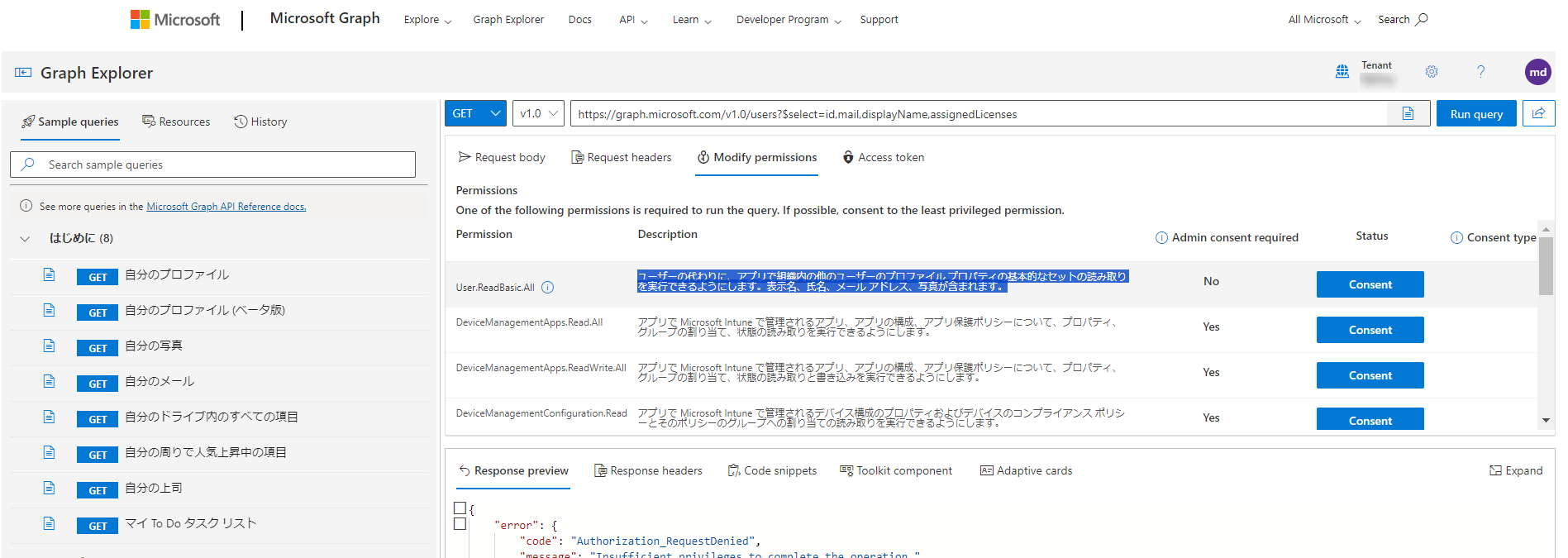The width and height of the screenshot is (1568, 558).
Task: Click the document icon for 自分のプロファイル (ベータ版)
Action: 49,310
